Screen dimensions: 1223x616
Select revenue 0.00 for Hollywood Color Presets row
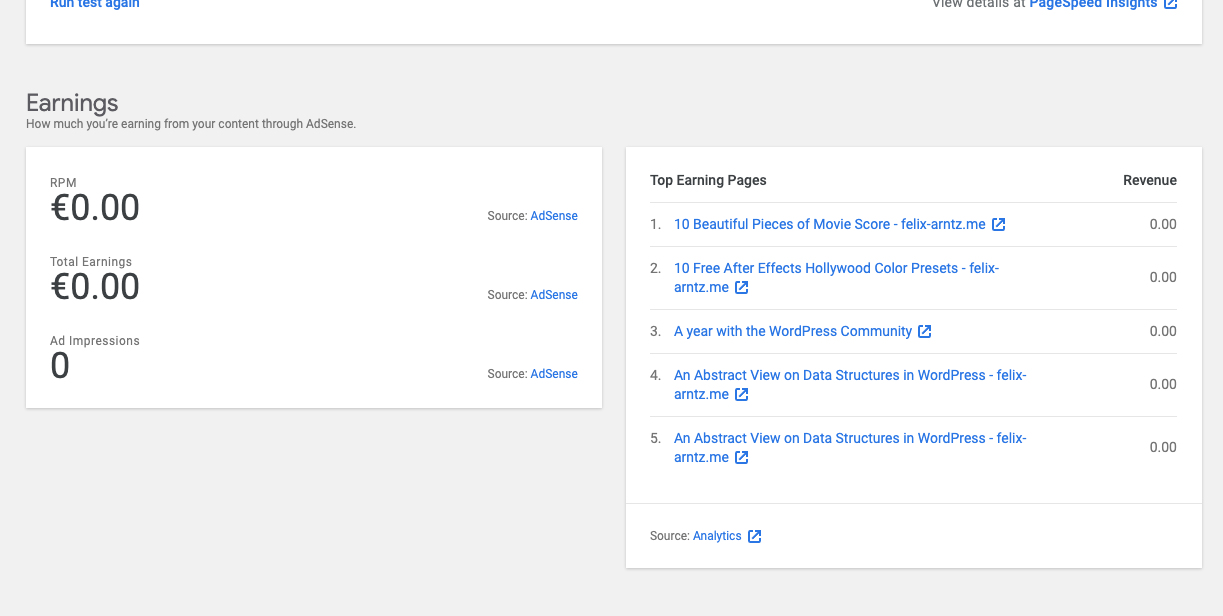1163,278
